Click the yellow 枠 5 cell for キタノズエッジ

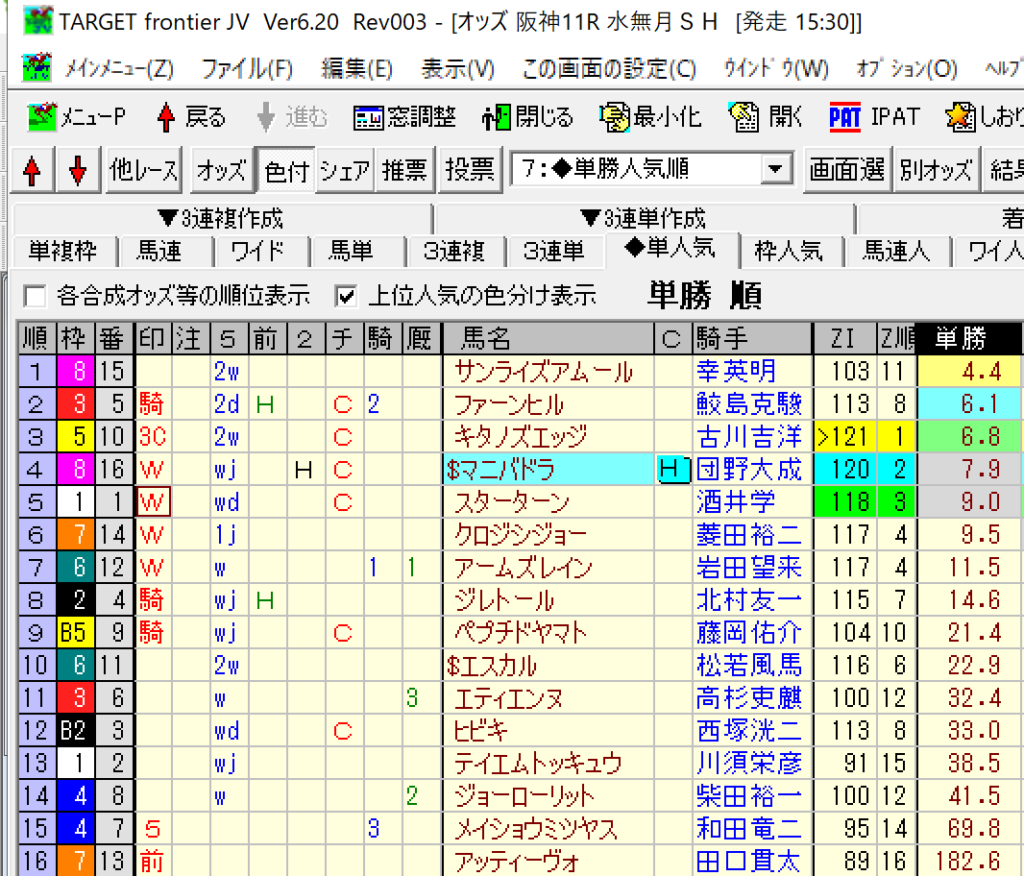(76, 436)
